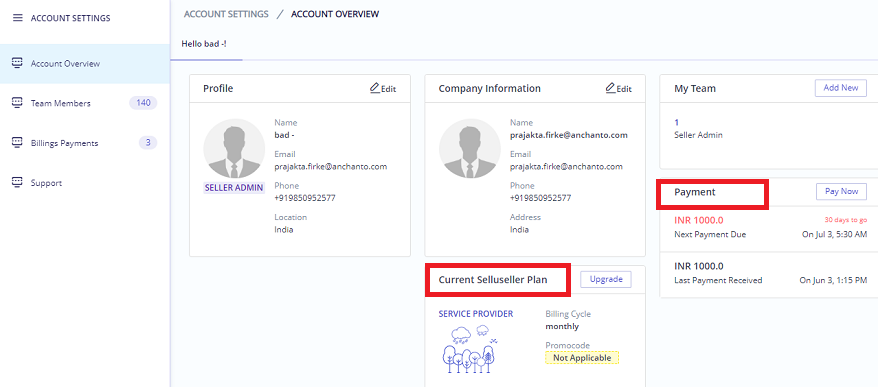Viewport: 878px width, 387px height.
Task: Click the 30 days to go text
Action: point(846,220)
